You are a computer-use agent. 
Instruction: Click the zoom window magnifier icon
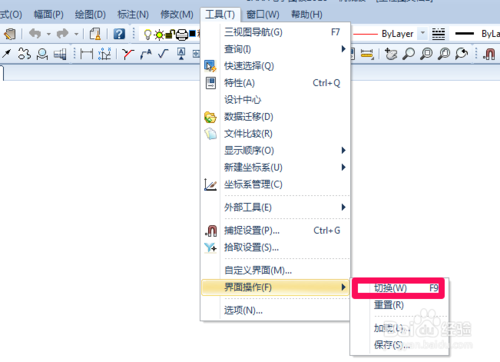pos(426,54)
